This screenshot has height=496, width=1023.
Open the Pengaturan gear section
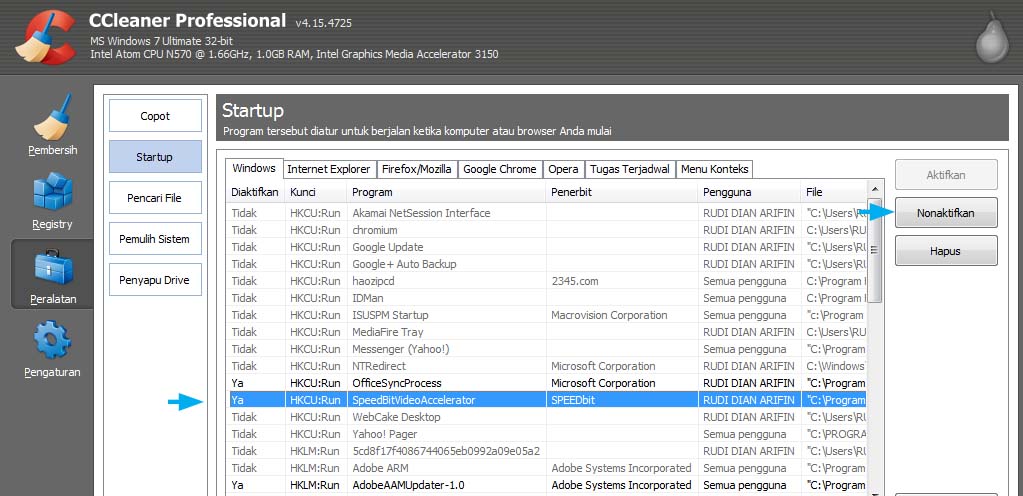tap(52, 350)
